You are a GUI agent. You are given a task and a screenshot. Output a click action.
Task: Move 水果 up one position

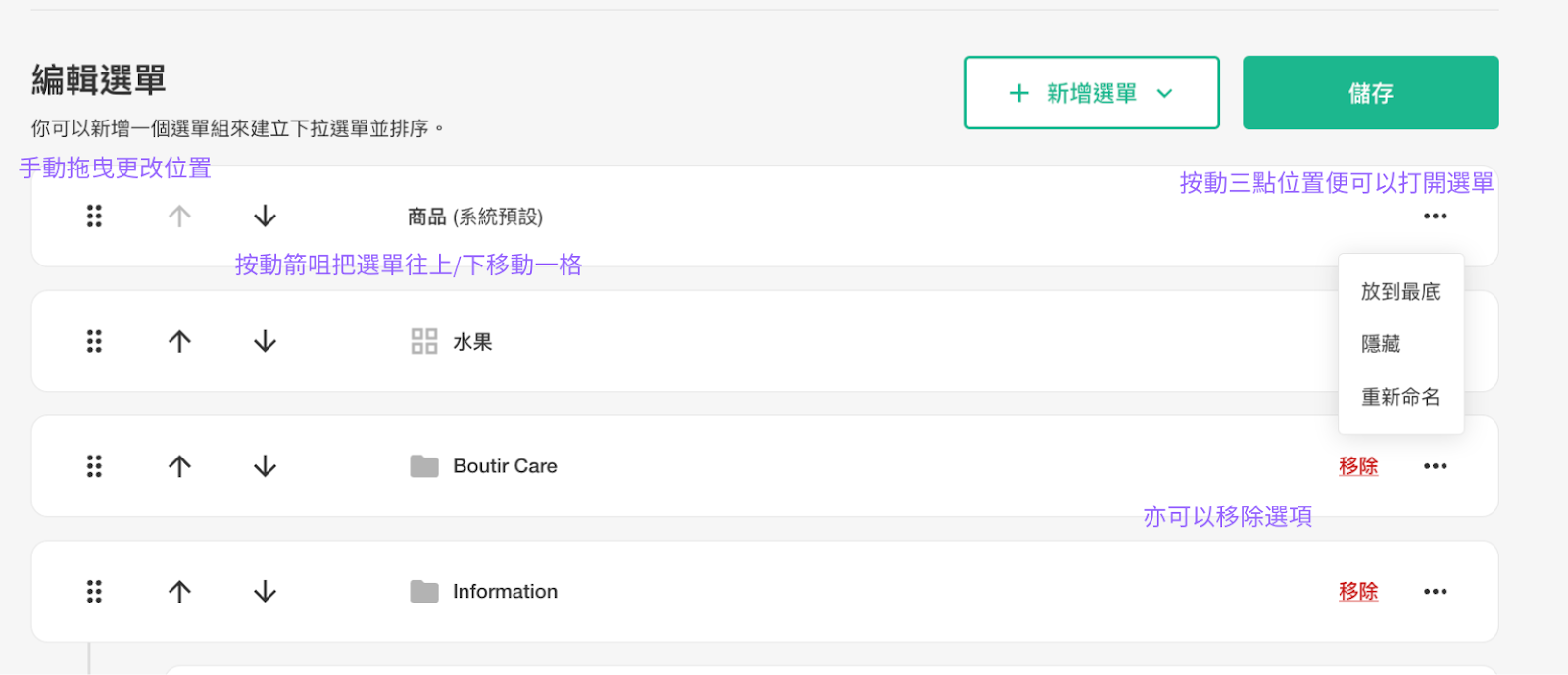179,341
